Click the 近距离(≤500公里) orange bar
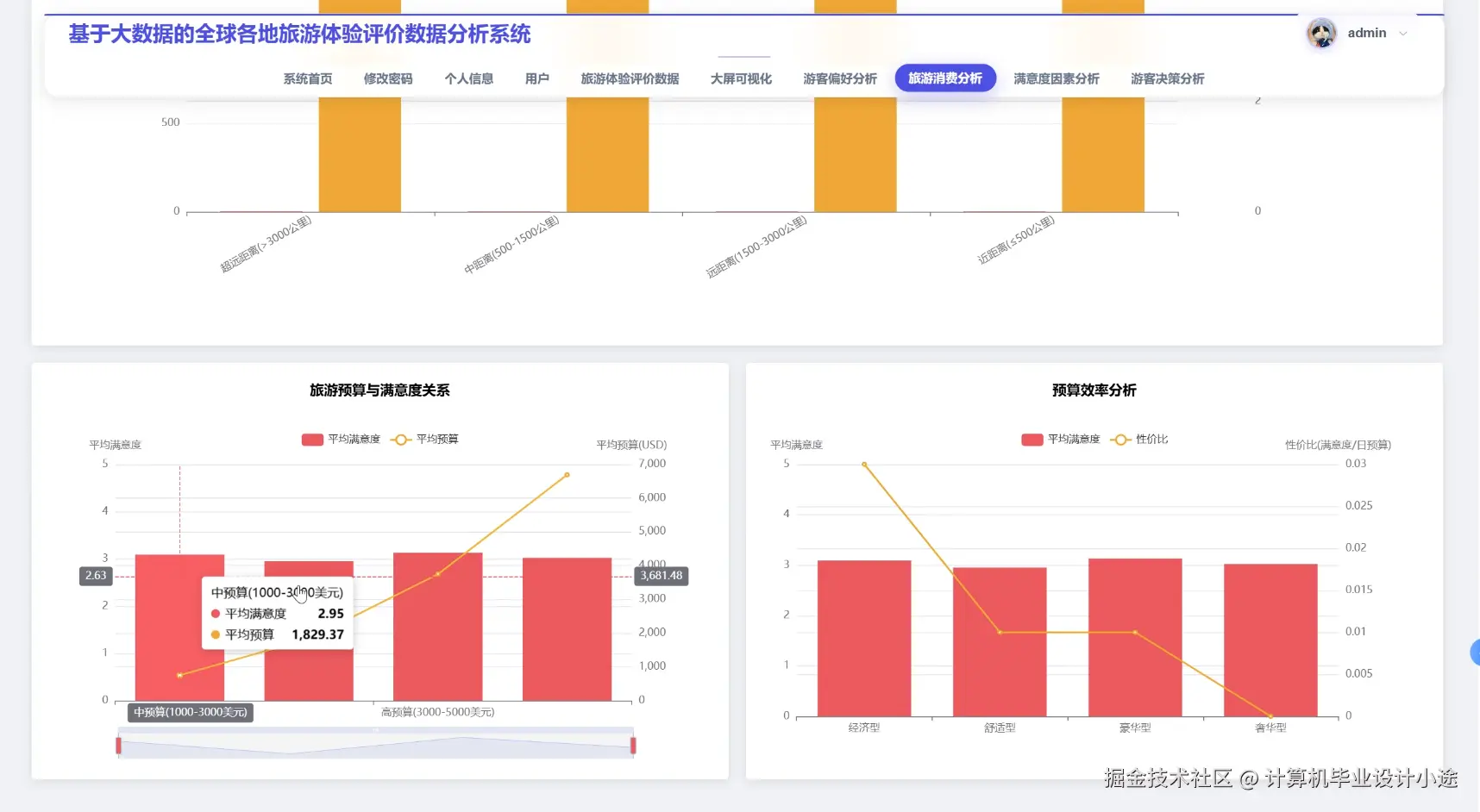This screenshot has width=1480, height=812. tap(1103, 154)
